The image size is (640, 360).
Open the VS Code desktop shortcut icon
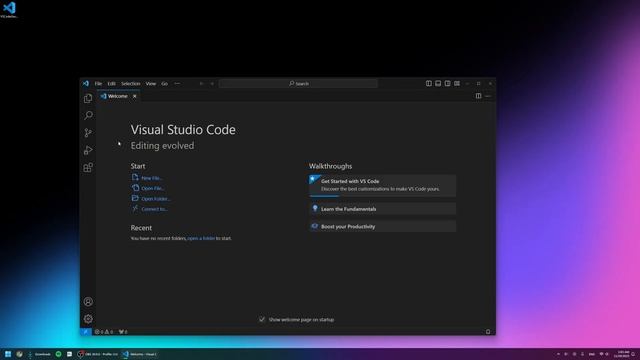pyautogui.click(x=9, y=9)
